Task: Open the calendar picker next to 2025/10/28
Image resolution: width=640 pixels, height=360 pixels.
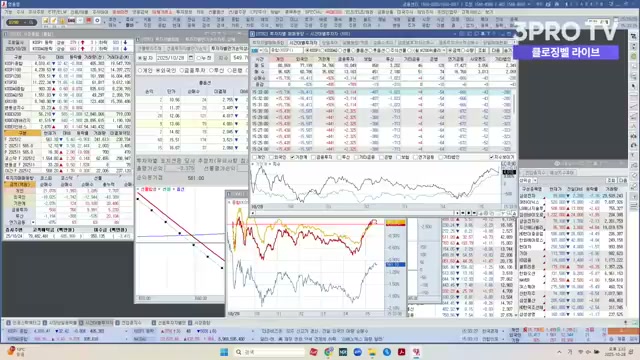Action: tap(191, 58)
